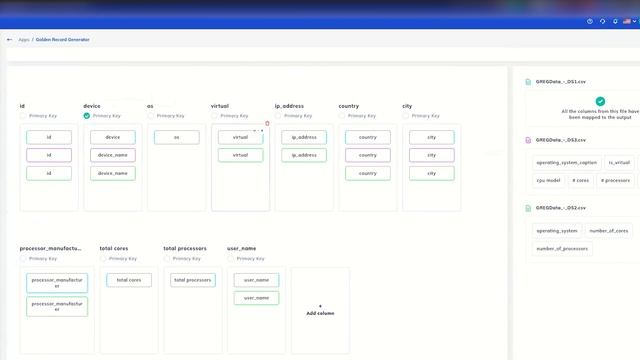The image size is (640, 360).
Task: Click the city column header
Action: tap(407, 106)
